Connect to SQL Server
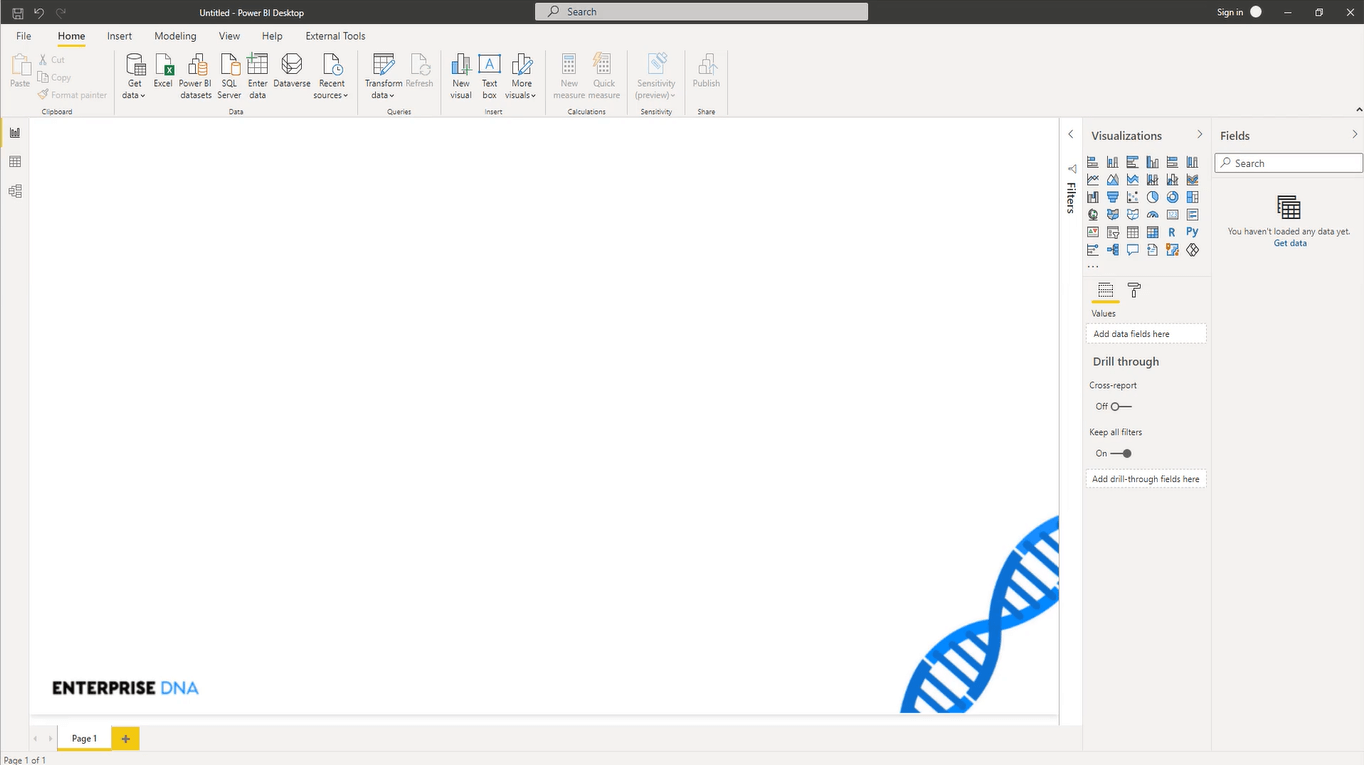 tap(230, 76)
